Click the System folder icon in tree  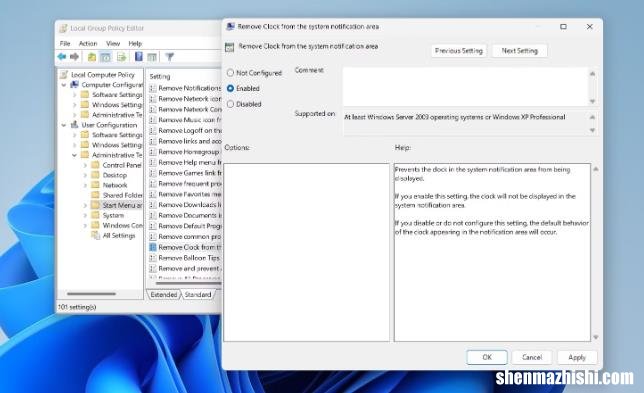(x=95, y=215)
